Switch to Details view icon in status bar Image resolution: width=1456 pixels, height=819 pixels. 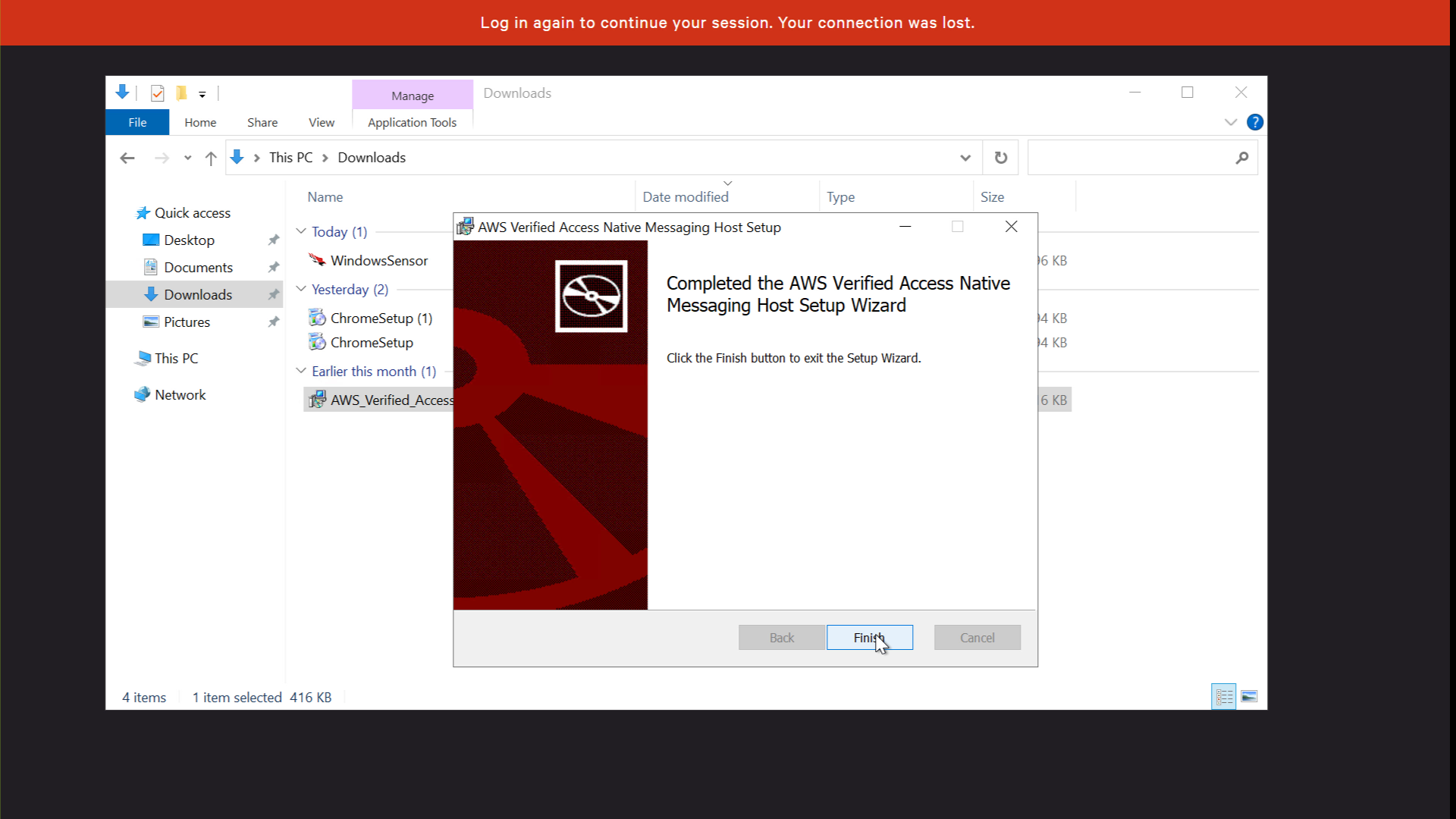click(x=1224, y=697)
